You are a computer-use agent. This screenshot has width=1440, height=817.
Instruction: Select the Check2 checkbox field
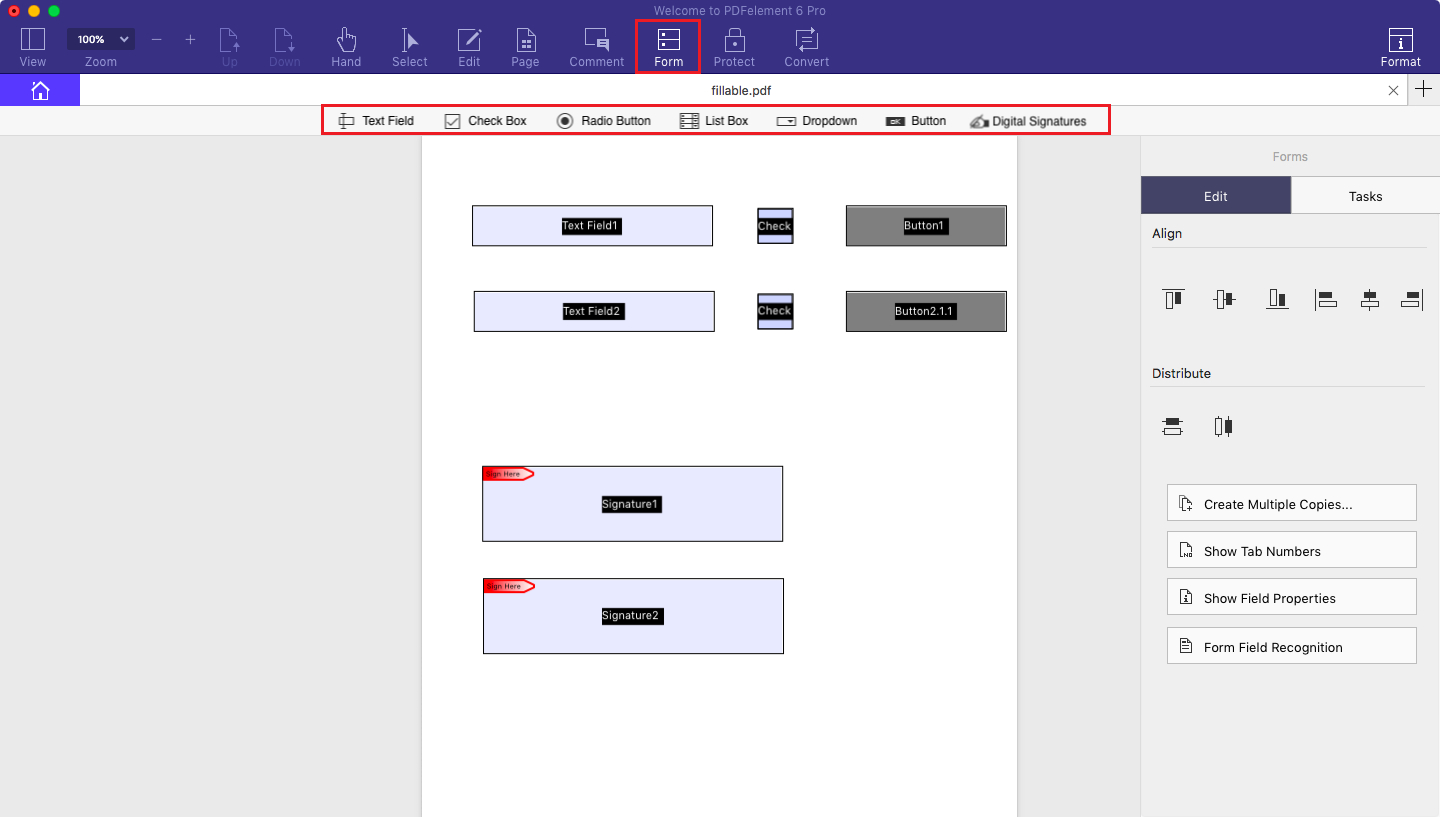[x=775, y=310]
